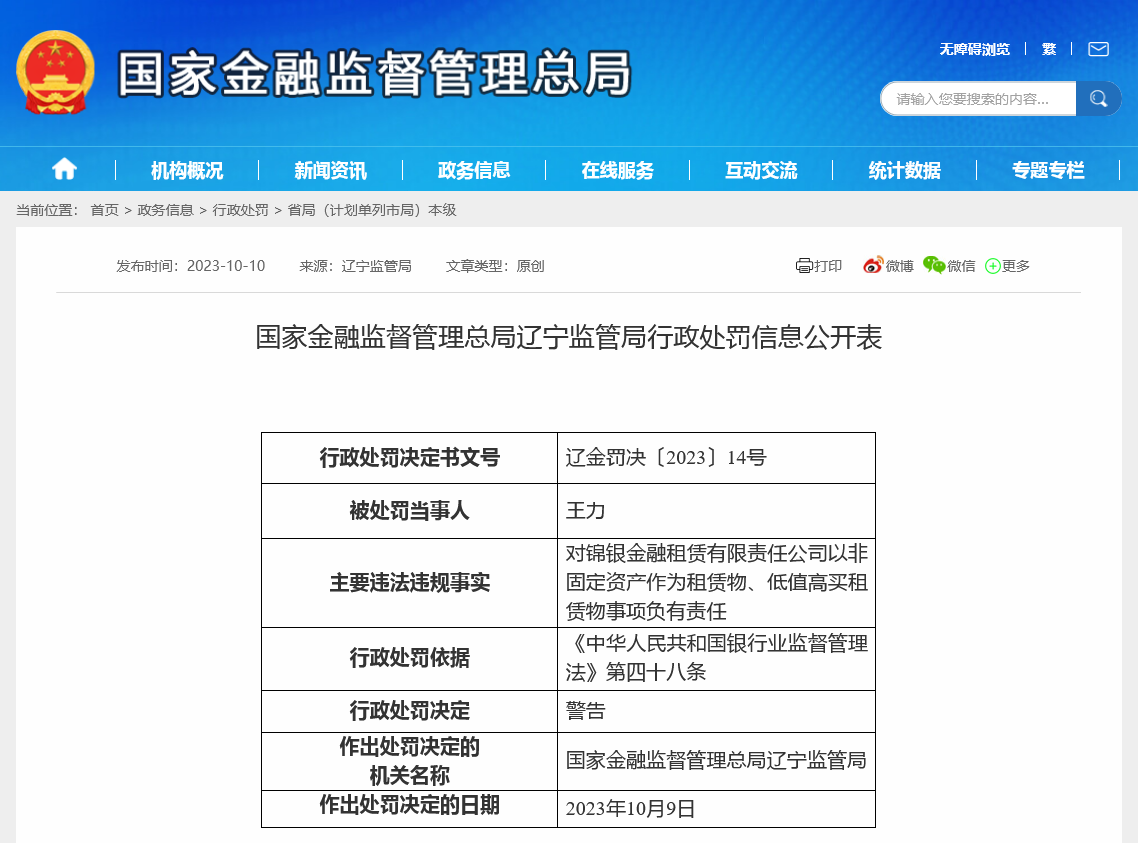1138x843 pixels.
Task: Click 首页 in the breadcrumb
Action: tap(105, 210)
